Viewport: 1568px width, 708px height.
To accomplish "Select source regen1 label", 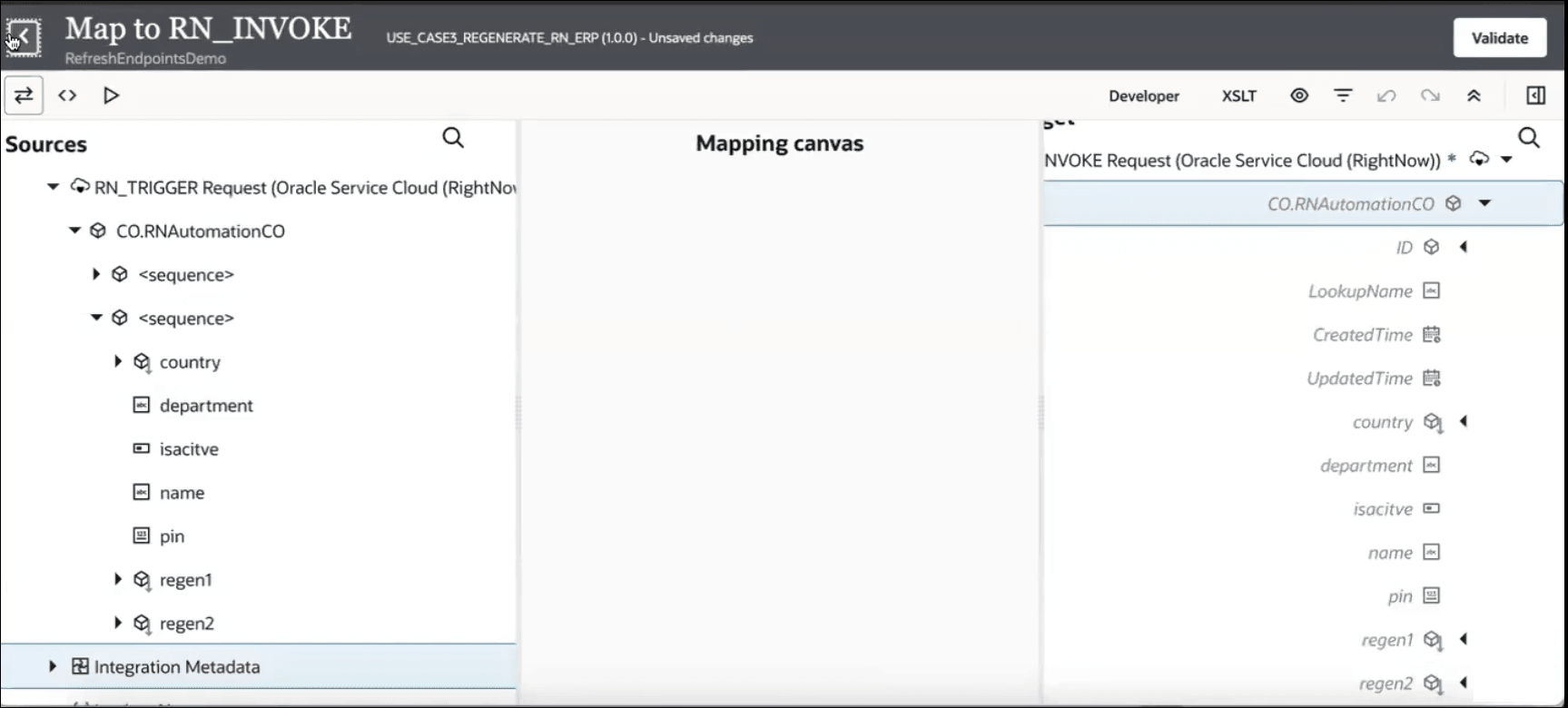I will pos(186,580).
